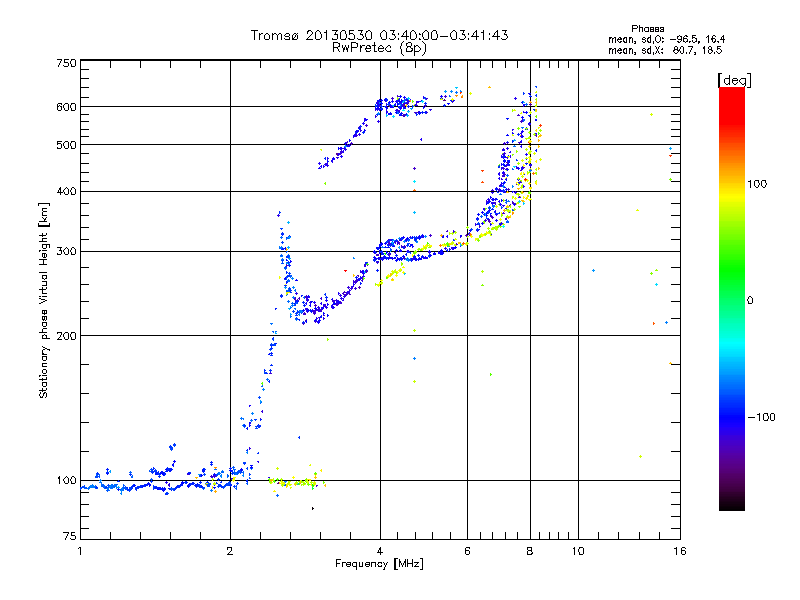This screenshot has width=800, height=600.
Task: Click the x-axis tick label '4'
Action: (x=380, y=551)
